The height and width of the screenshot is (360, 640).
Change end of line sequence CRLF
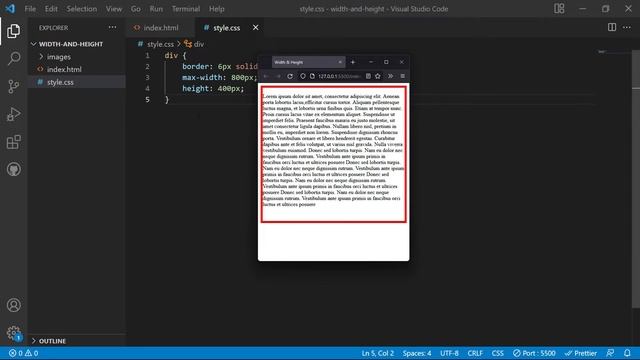(x=475, y=353)
